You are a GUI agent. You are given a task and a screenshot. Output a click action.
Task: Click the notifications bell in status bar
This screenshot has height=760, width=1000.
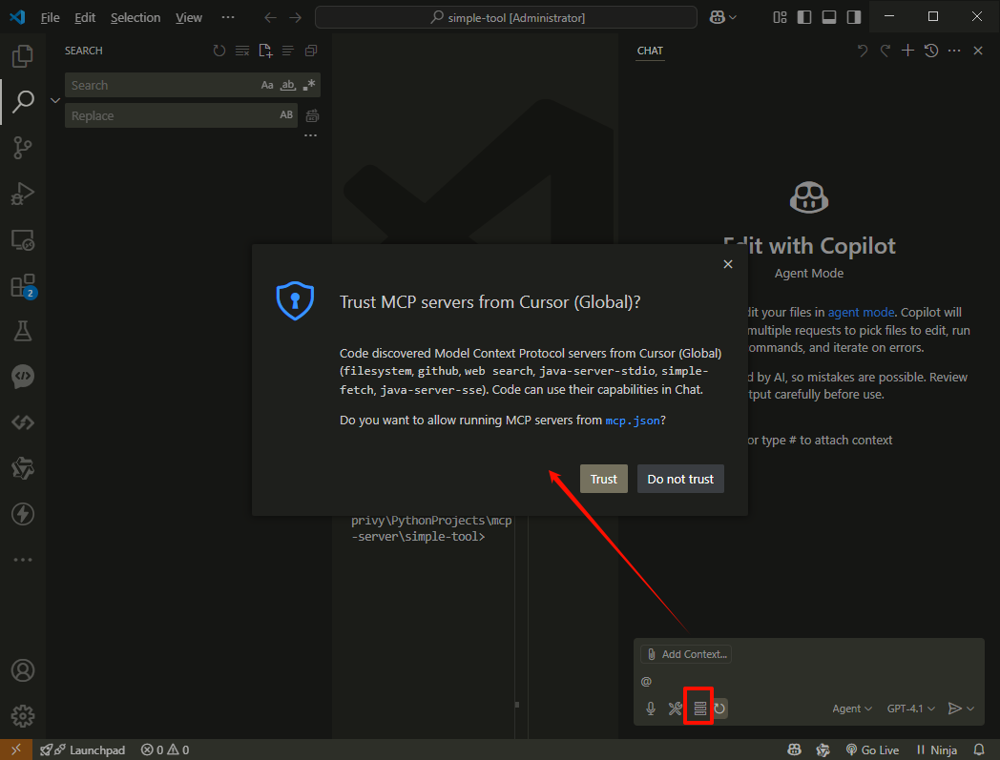point(979,750)
